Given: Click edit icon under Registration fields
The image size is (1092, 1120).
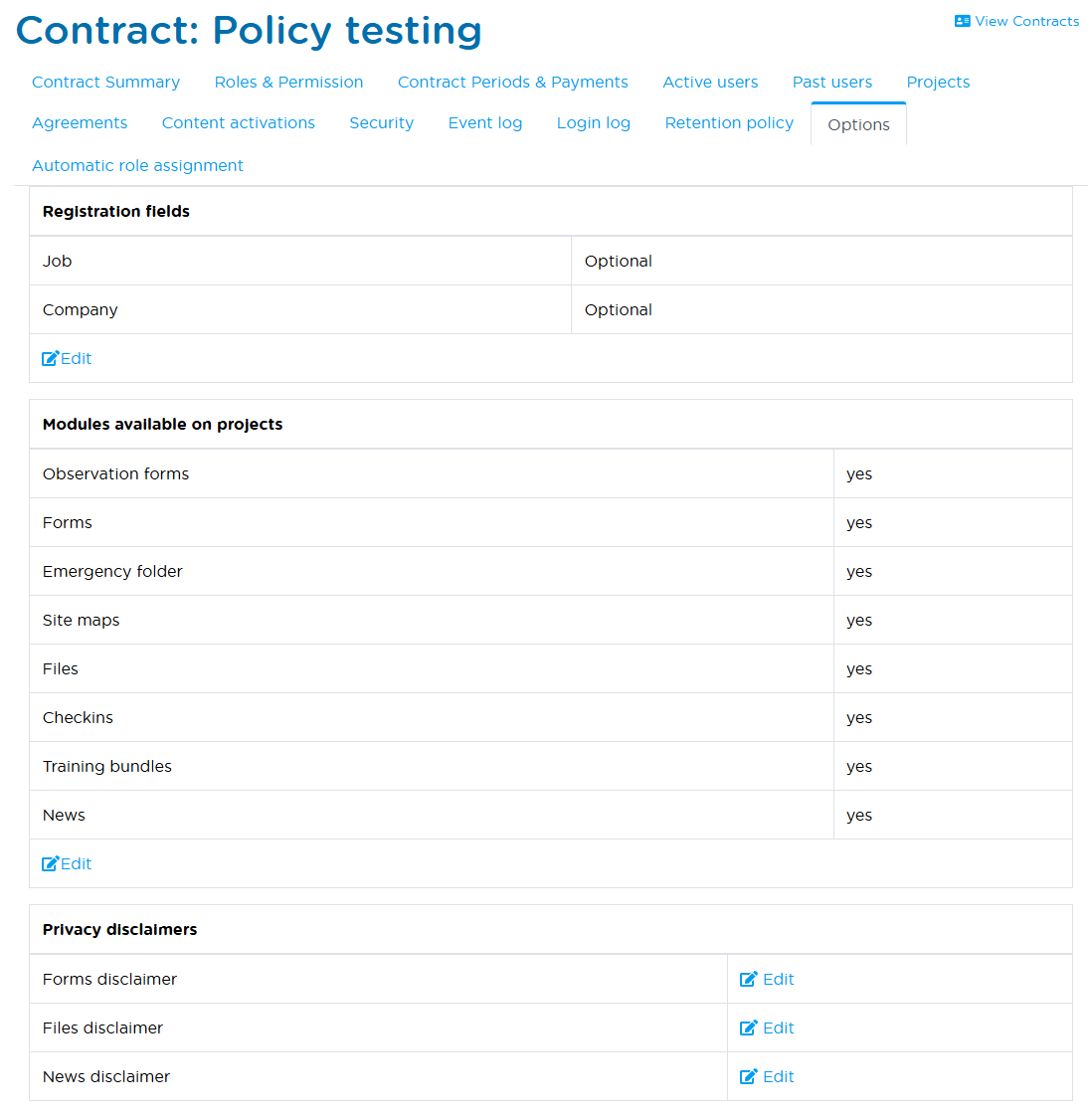Looking at the screenshot, I should point(50,359).
